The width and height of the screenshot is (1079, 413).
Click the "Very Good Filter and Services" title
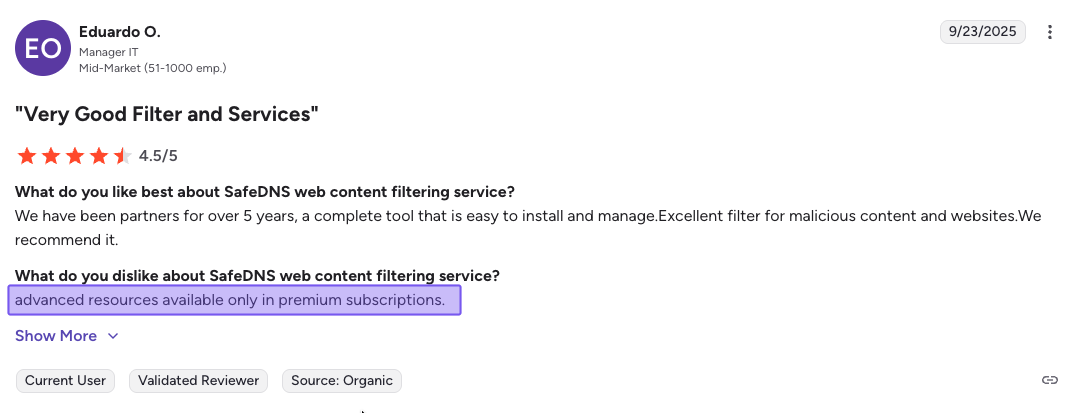pyautogui.click(x=166, y=114)
